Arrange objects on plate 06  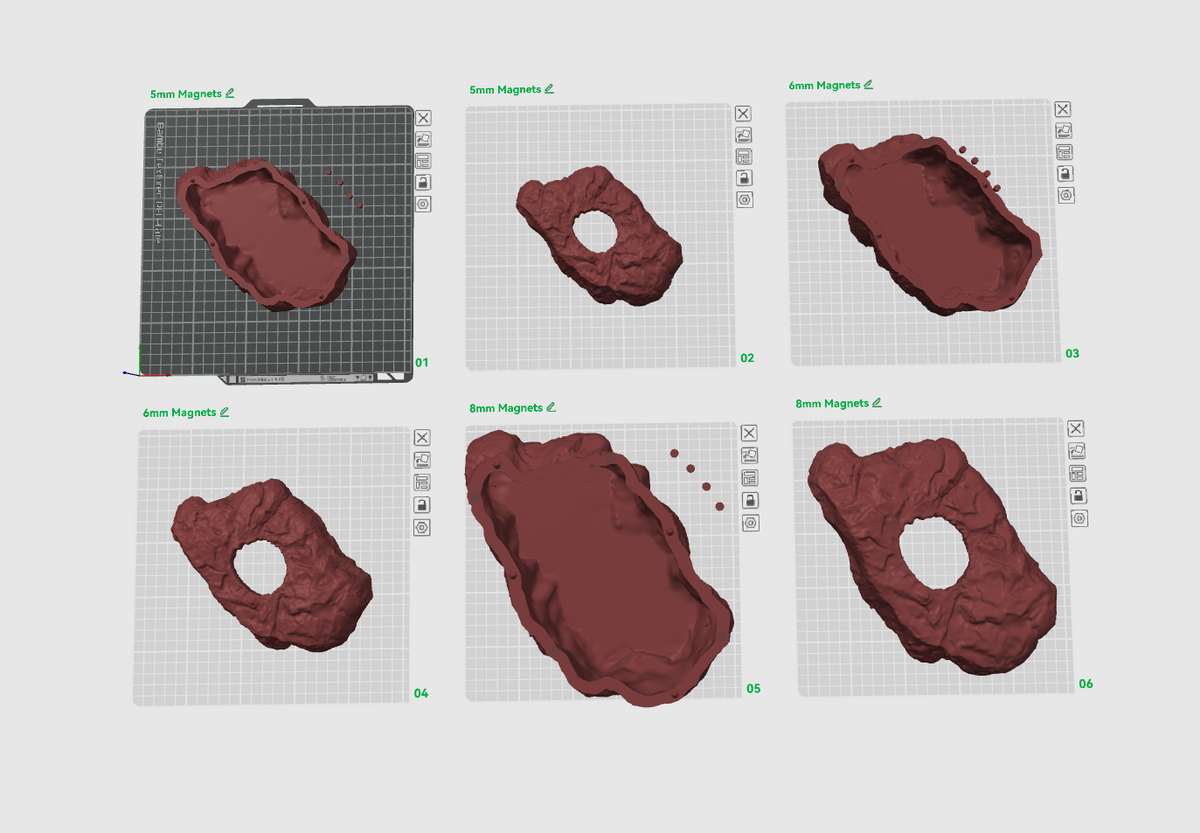coord(1077,473)
